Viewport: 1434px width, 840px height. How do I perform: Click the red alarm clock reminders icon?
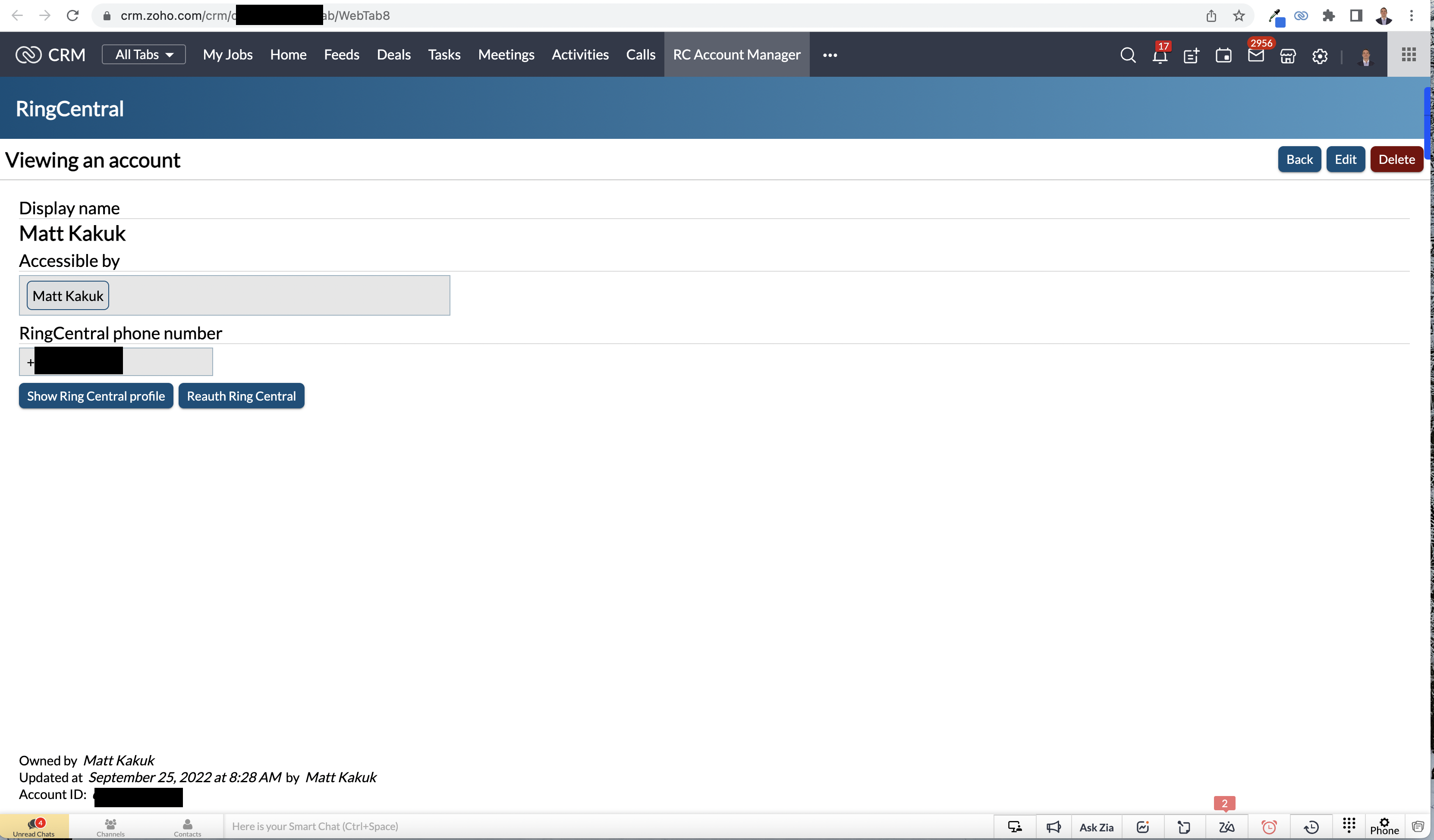(1269, 827)
